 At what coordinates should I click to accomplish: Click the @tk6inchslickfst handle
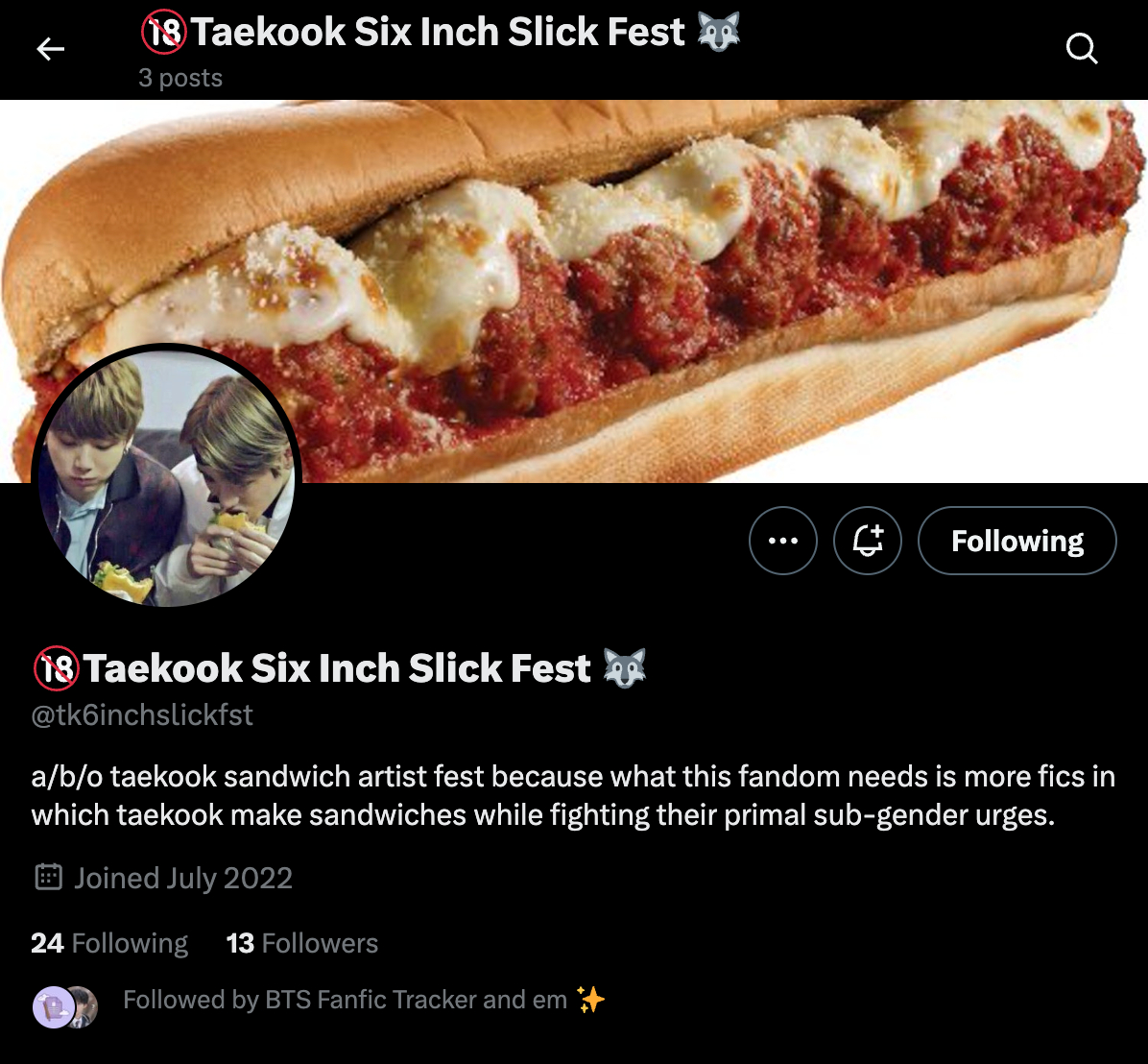(142, 715)
